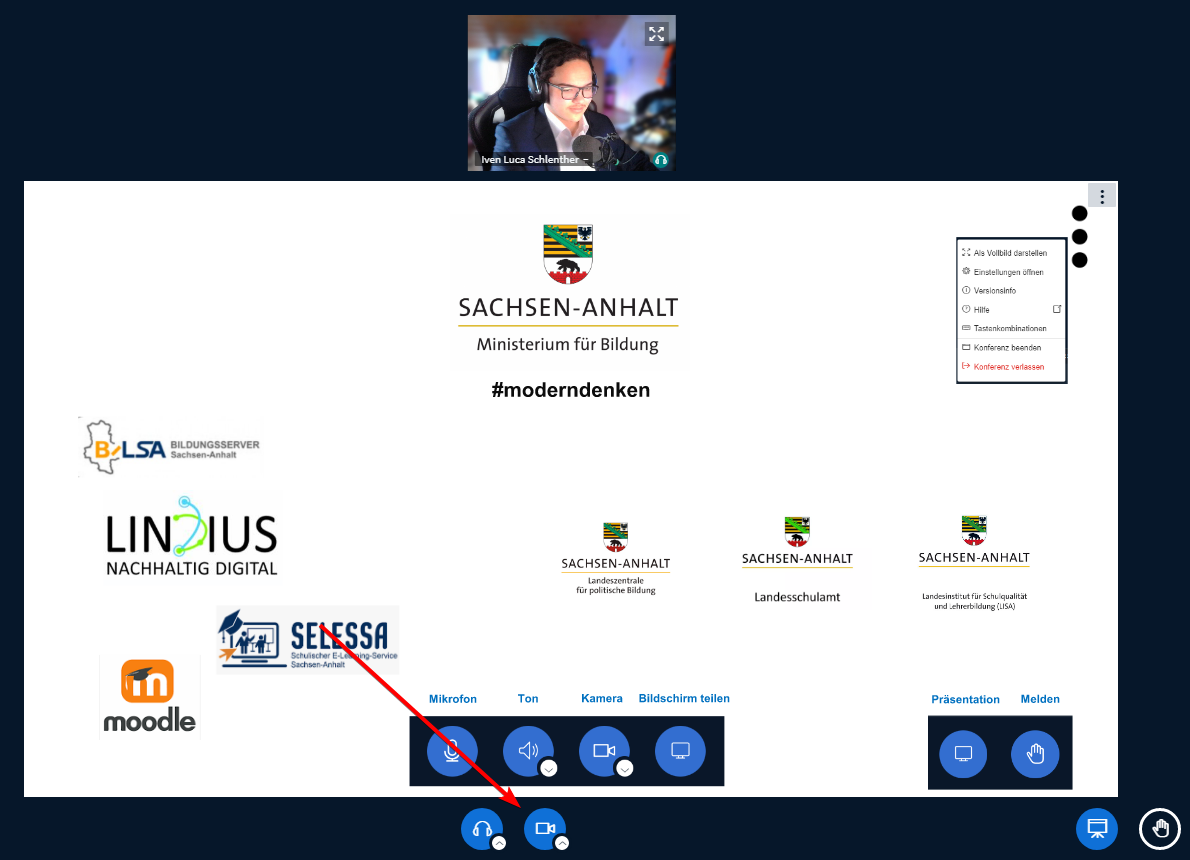
Task: Click the monitor icon under Bildschirm teilen
Action: click(680, 751)
